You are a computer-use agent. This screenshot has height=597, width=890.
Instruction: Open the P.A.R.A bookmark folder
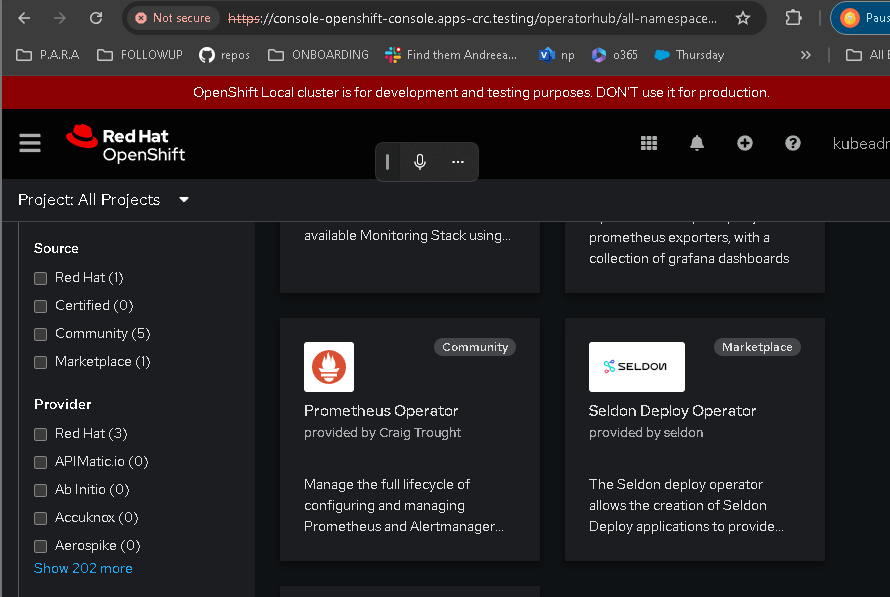click(x=48, y=55)
